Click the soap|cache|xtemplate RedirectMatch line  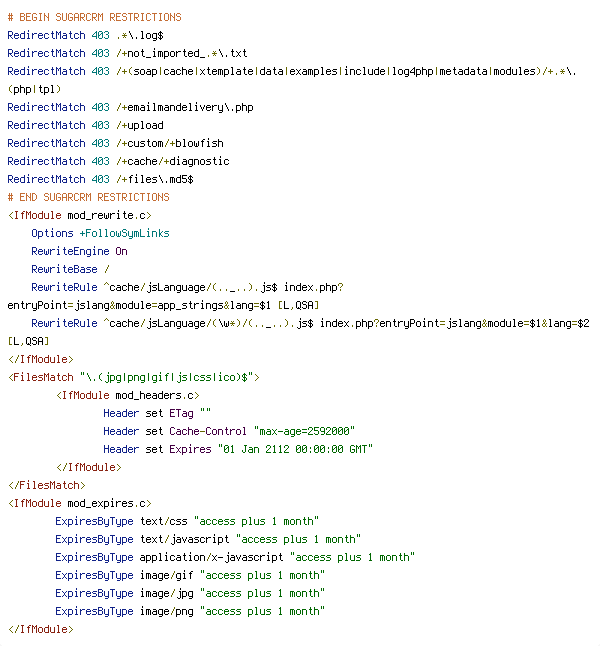(292, 71)
